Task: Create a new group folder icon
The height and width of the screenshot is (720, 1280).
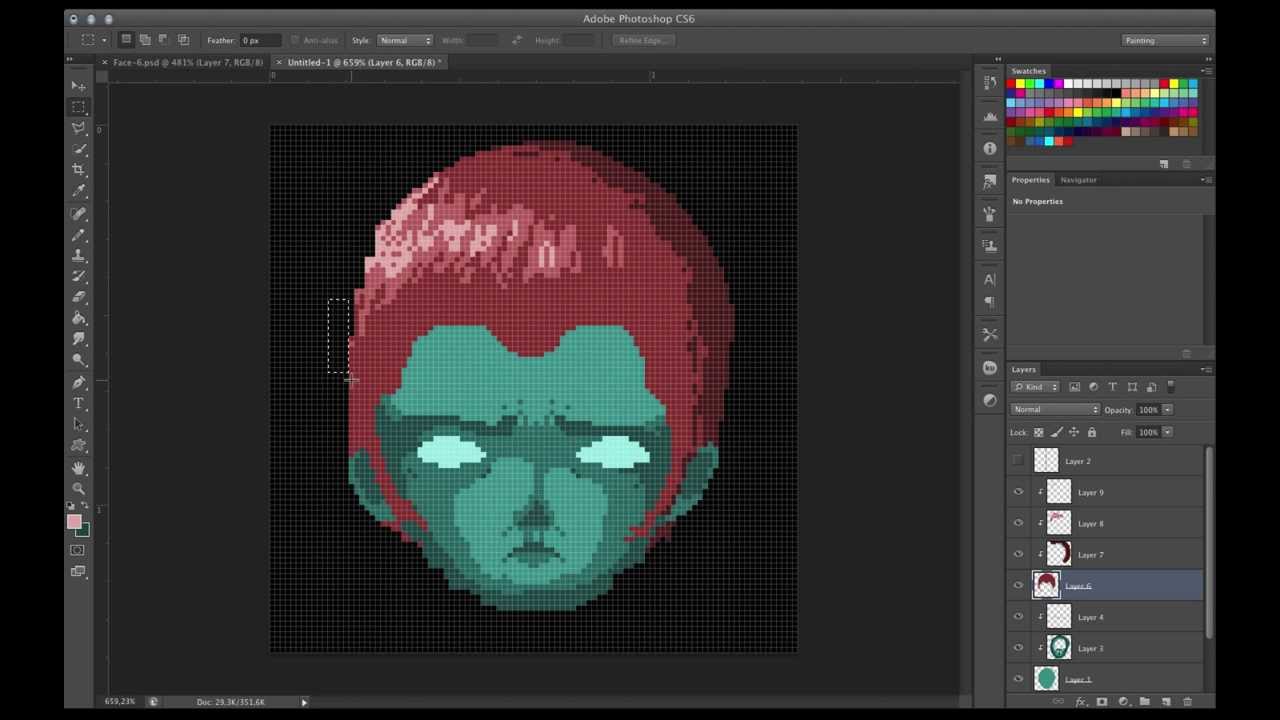Action: click(x=1144, y=702)
